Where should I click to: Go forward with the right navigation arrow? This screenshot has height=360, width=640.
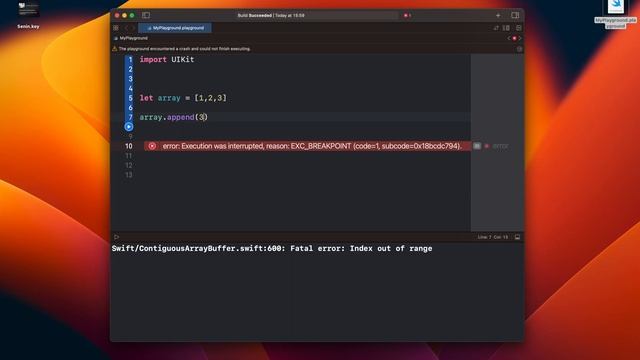(133, 28)
